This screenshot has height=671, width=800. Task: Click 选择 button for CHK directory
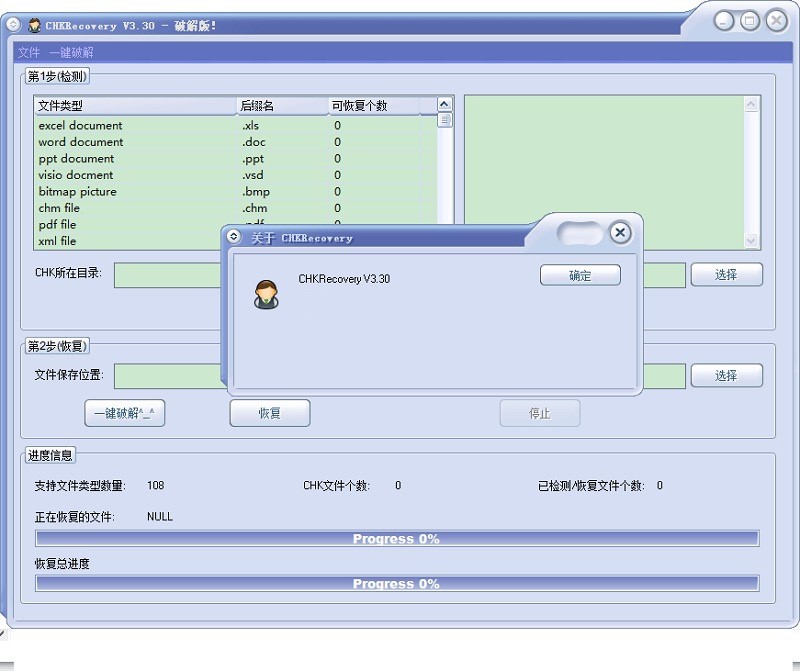click(x=727, y=275)
